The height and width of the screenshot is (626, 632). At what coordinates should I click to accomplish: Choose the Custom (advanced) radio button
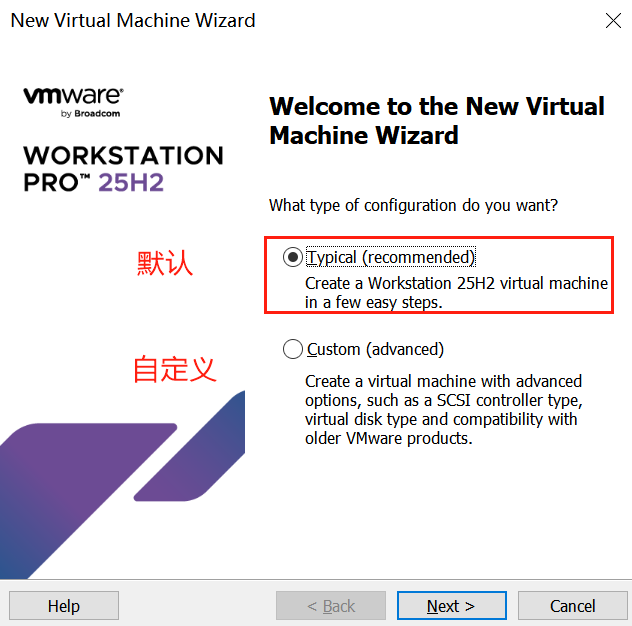[293, 349]
